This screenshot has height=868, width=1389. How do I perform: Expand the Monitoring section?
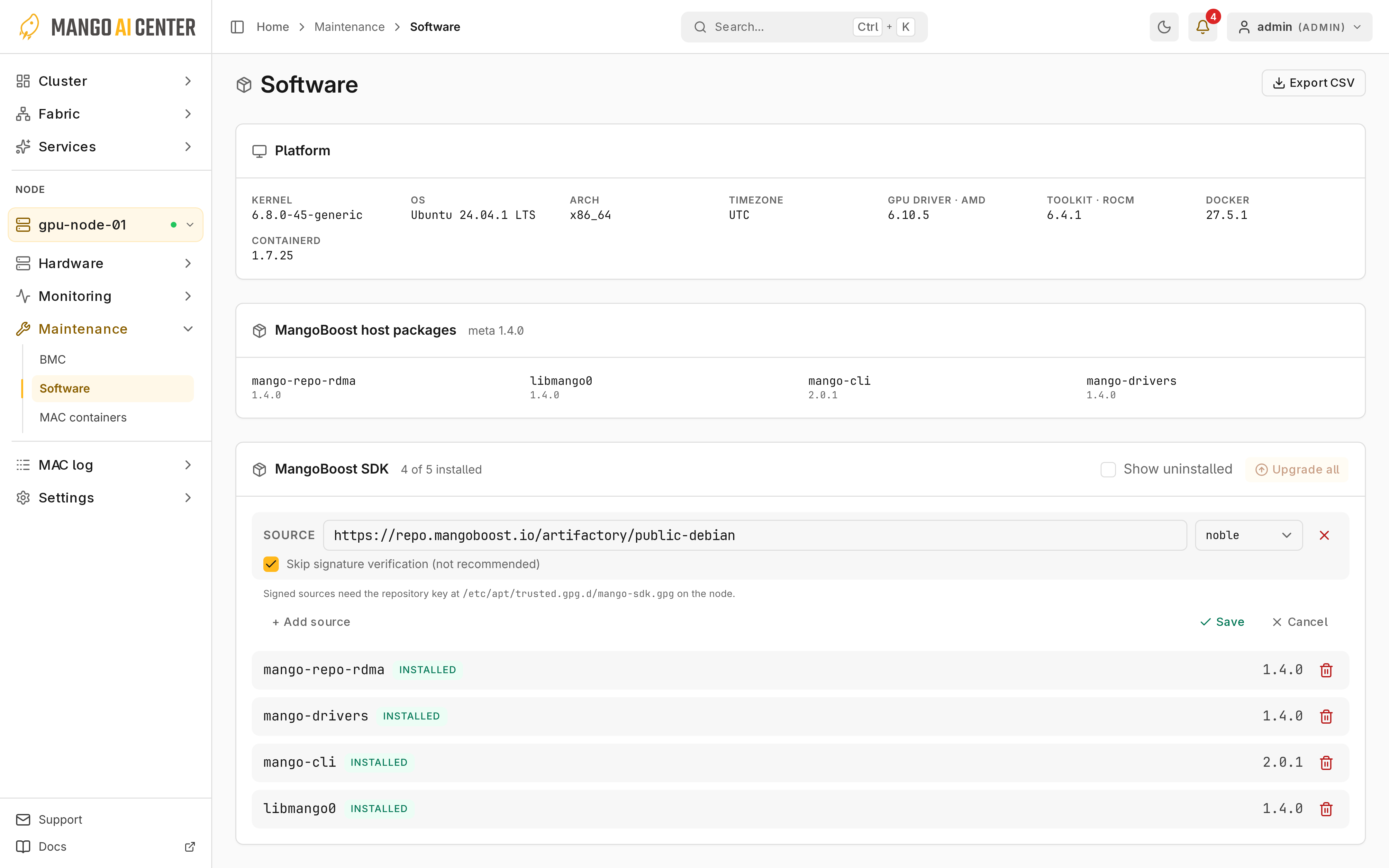(105, 296)
